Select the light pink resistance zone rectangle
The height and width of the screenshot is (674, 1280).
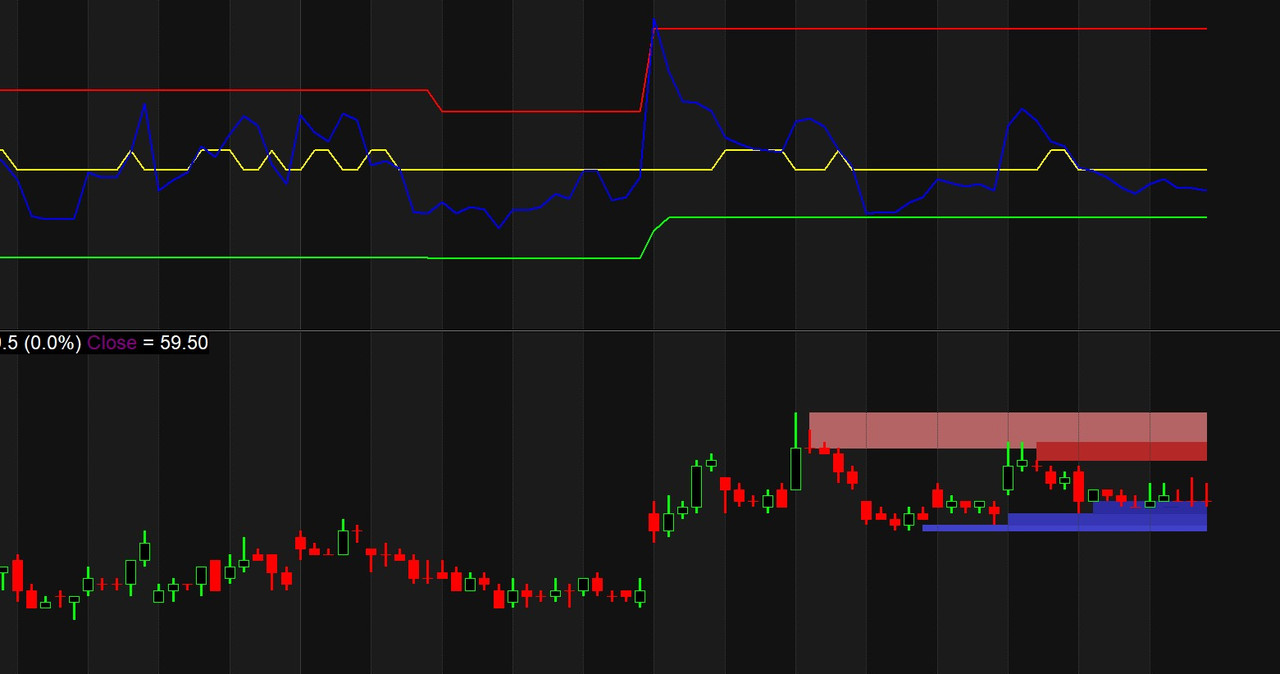[x=1007, y=428]
